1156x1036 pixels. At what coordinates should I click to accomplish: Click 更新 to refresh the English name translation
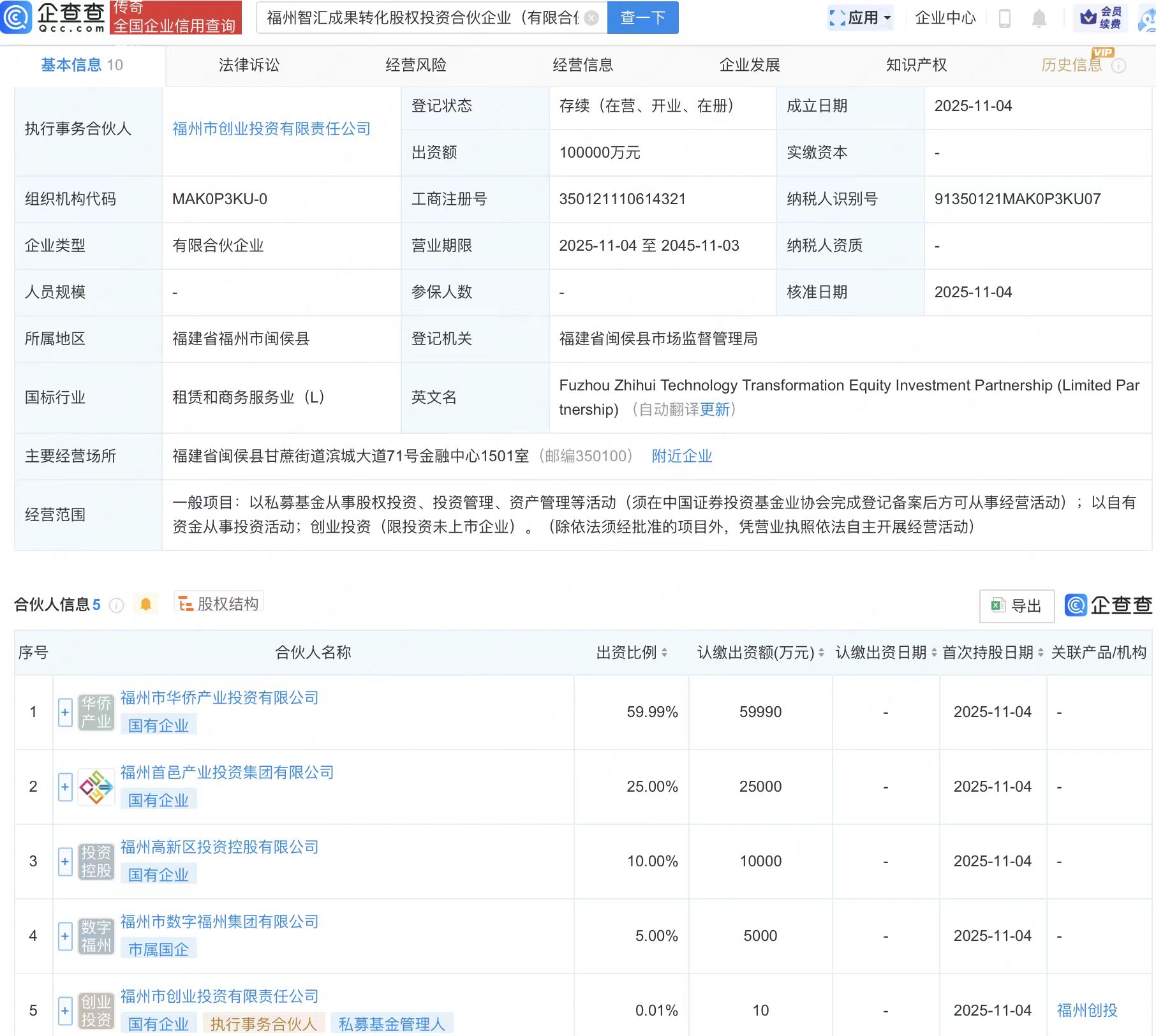pyautogui.click(x=715, y=410)
